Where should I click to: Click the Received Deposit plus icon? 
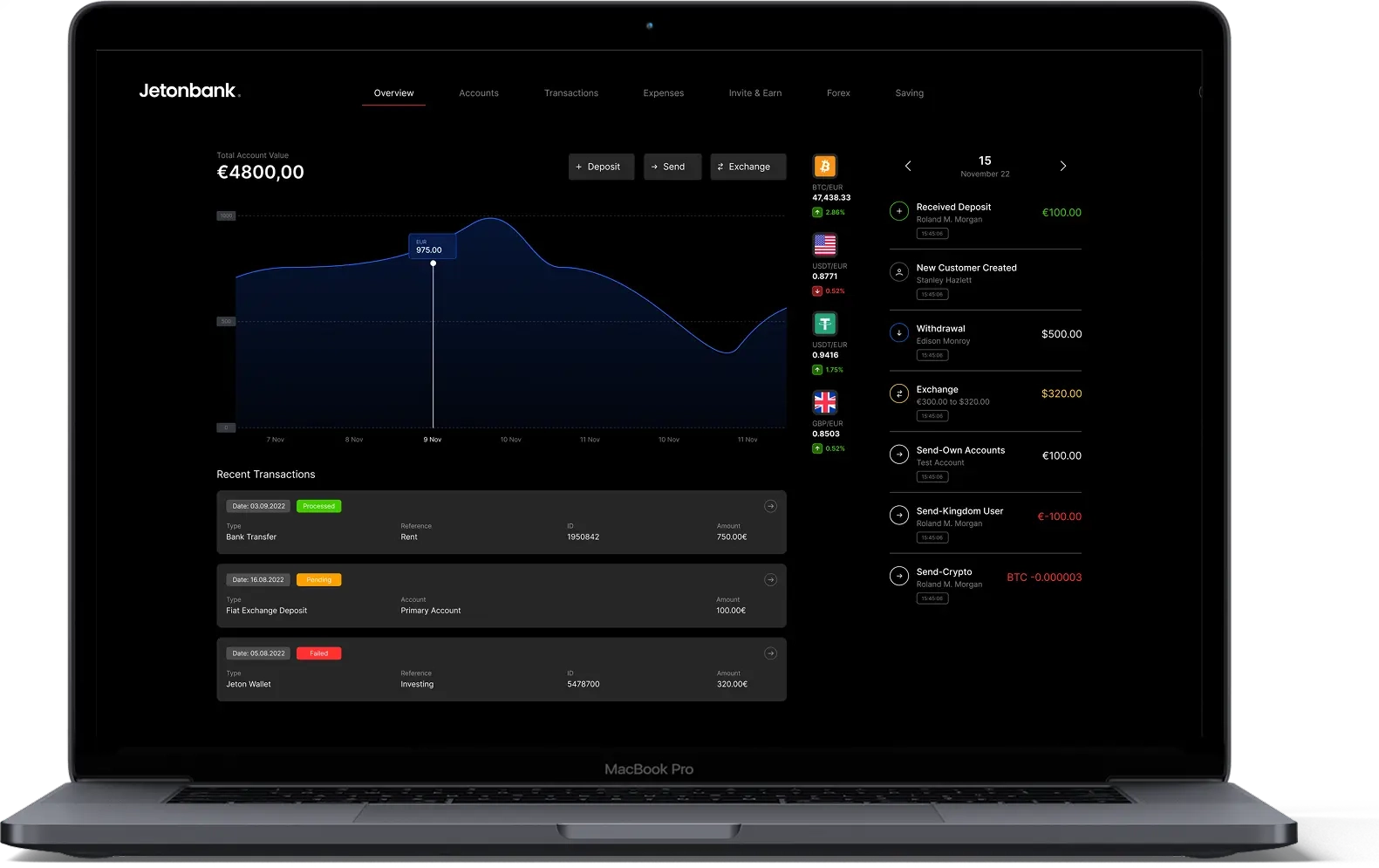click(898, 211)
